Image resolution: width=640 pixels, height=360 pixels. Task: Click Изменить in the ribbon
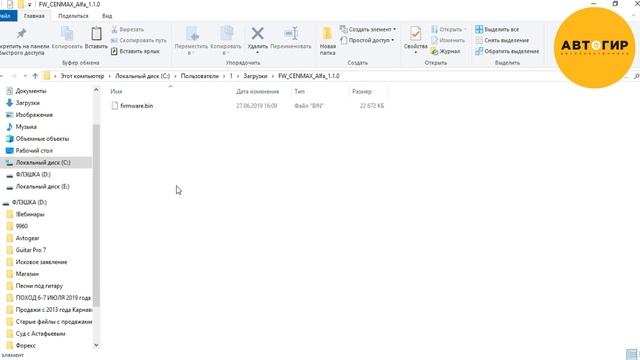448,40
